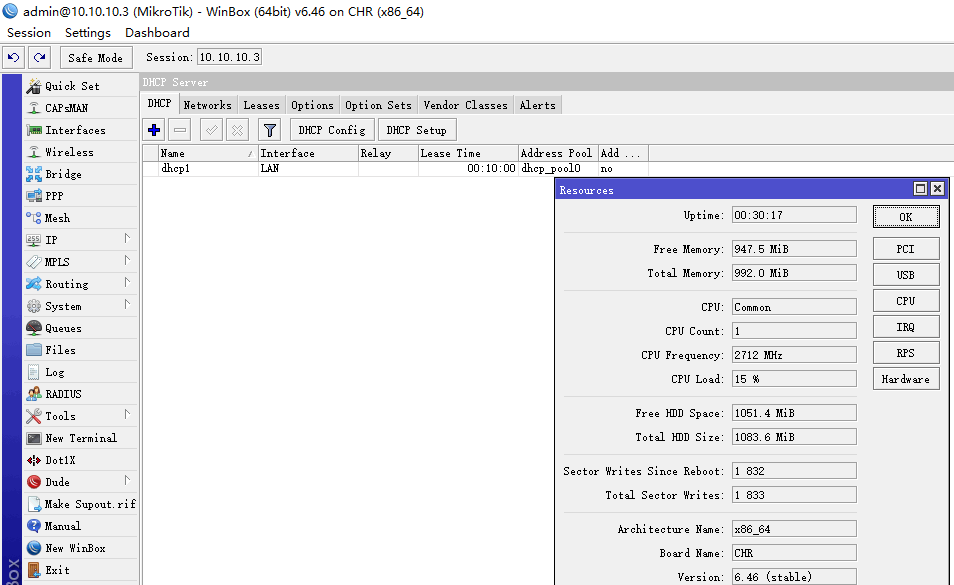Toggle Safe Mode

click(96, 58)
